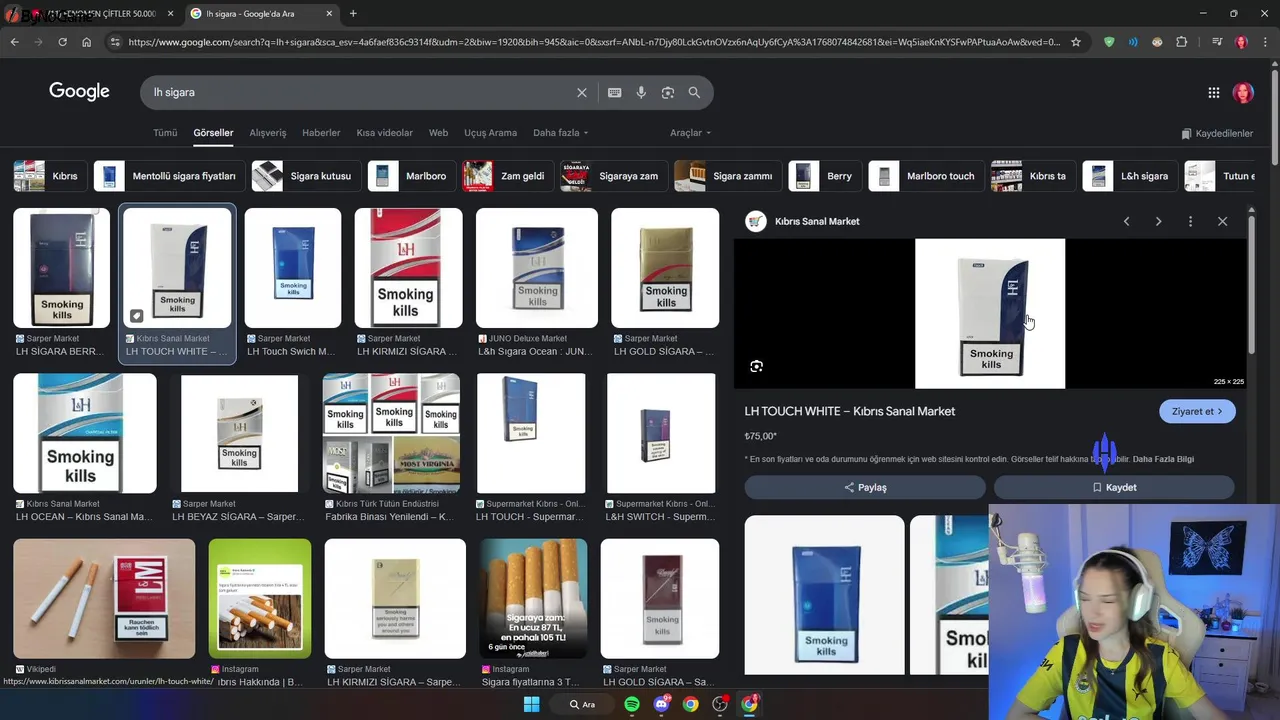Clear the Google search box text

pyautogui.click(x=582, y=92)
